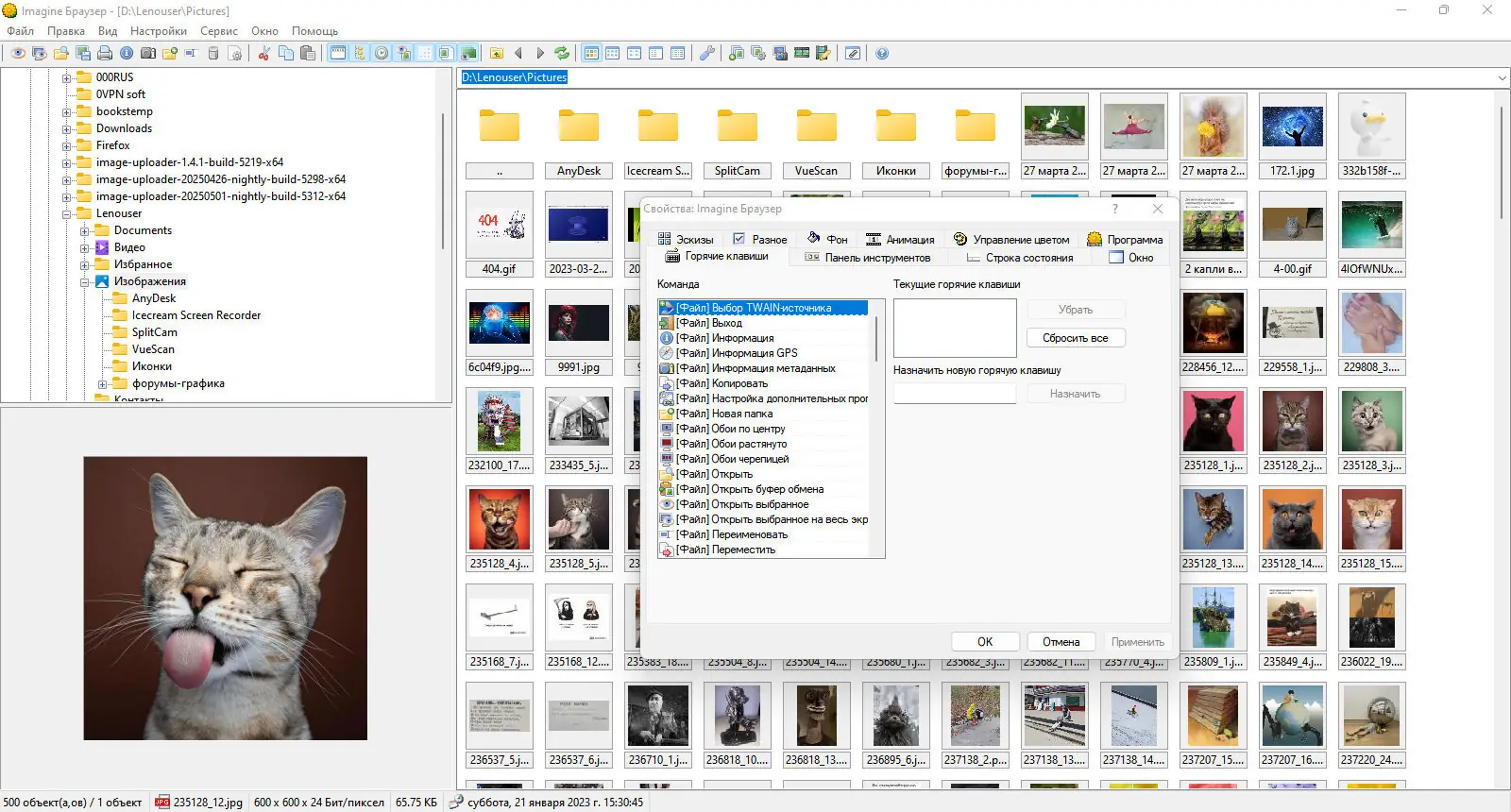Open the Сервис menu
The width and height of the screenshot is (1511, 812).
pos(219,31)
